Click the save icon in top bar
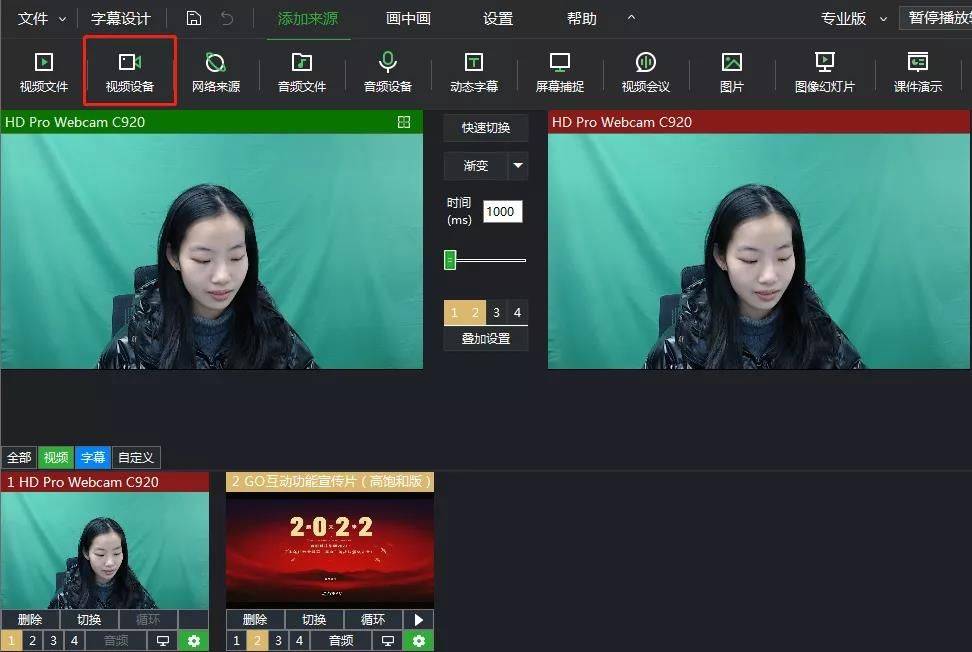The image size is (972, 652). coord(194,19)
